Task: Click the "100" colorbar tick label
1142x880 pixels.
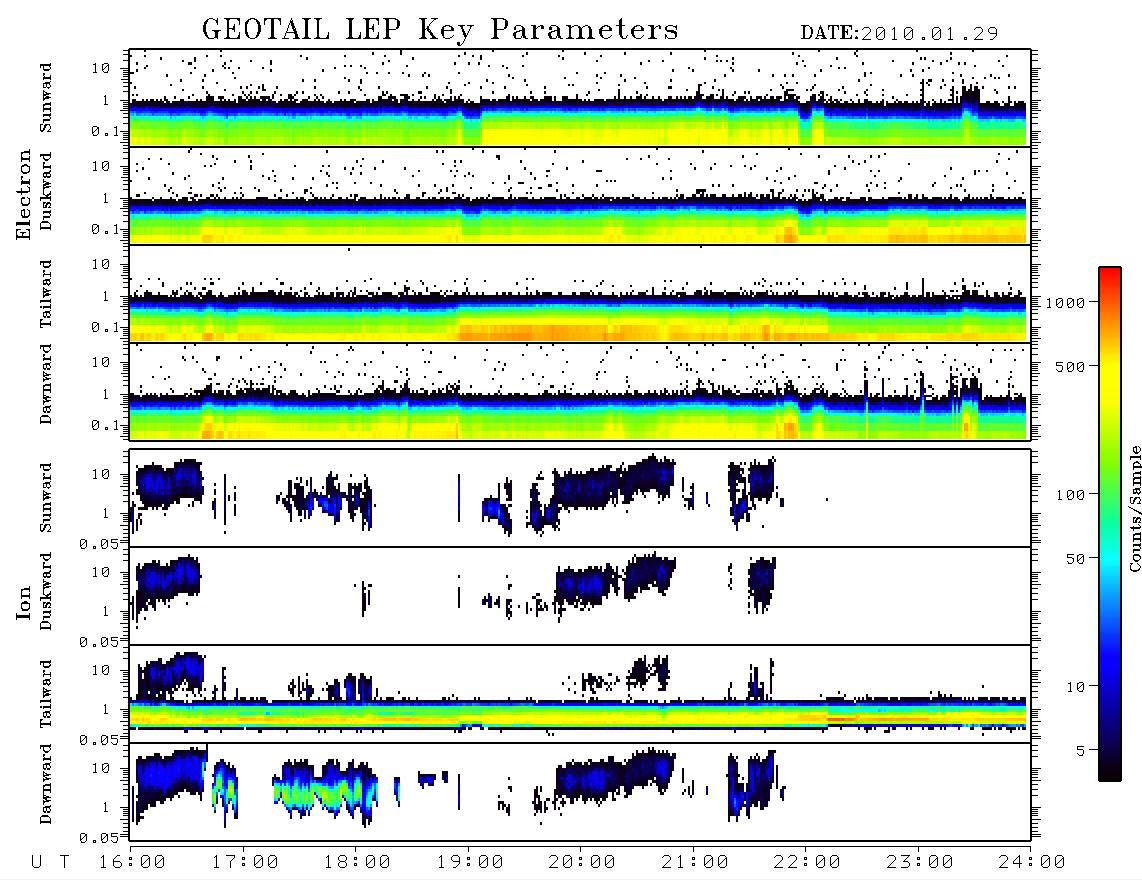Action: click(1071, 495)
